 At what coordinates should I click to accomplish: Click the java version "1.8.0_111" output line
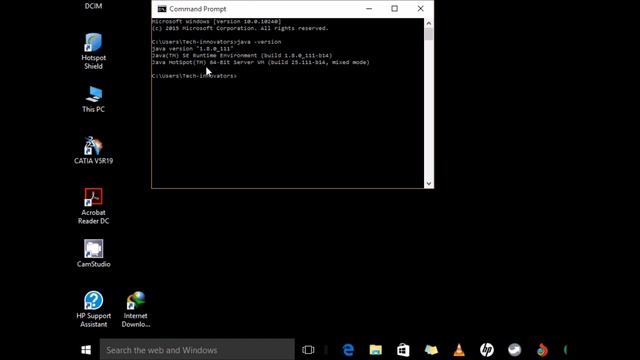click(x=192, y=49)
